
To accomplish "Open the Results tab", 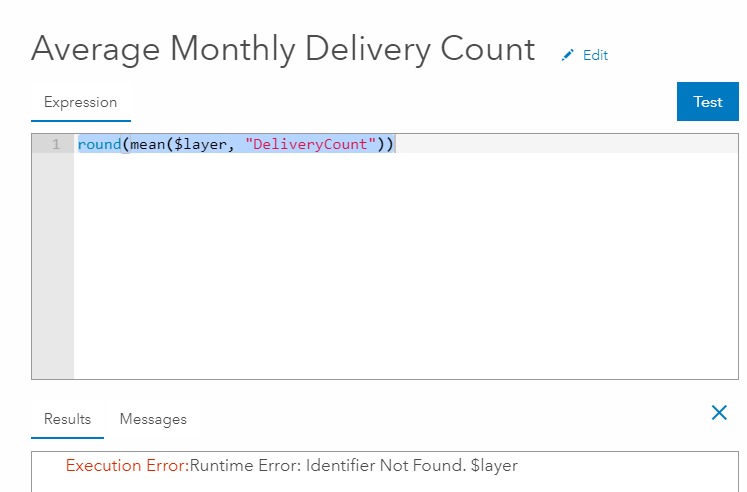I will click(x=67, y=419).
